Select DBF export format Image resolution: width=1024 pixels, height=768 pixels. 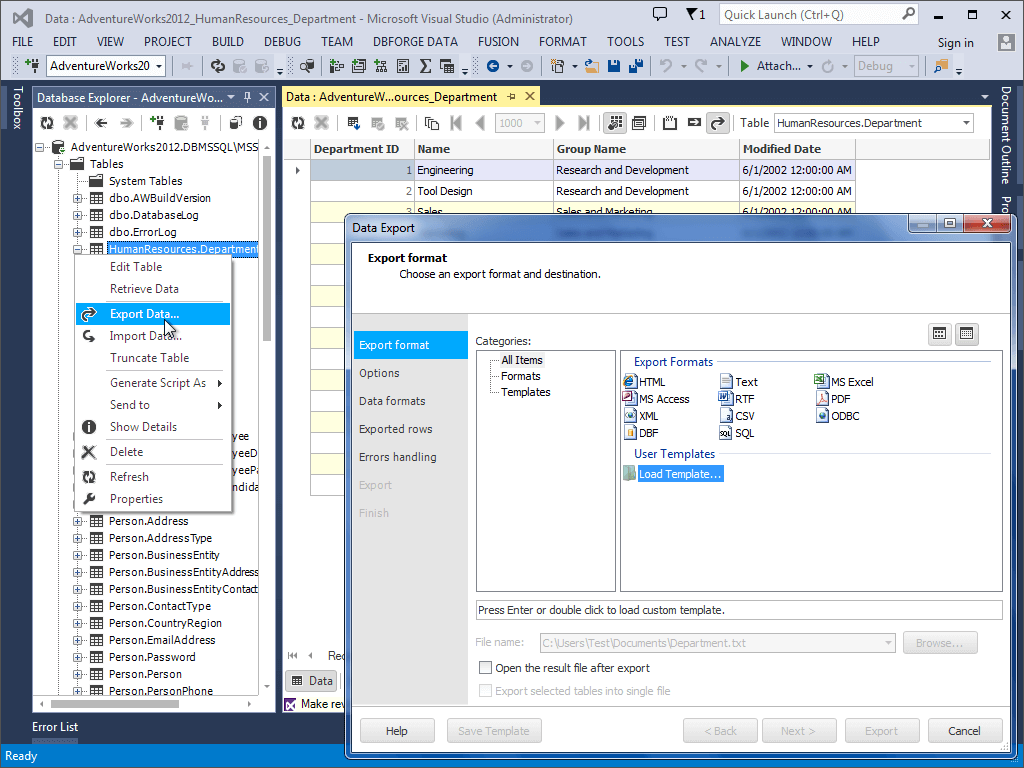pyautogui.click(x=641, y=432)
